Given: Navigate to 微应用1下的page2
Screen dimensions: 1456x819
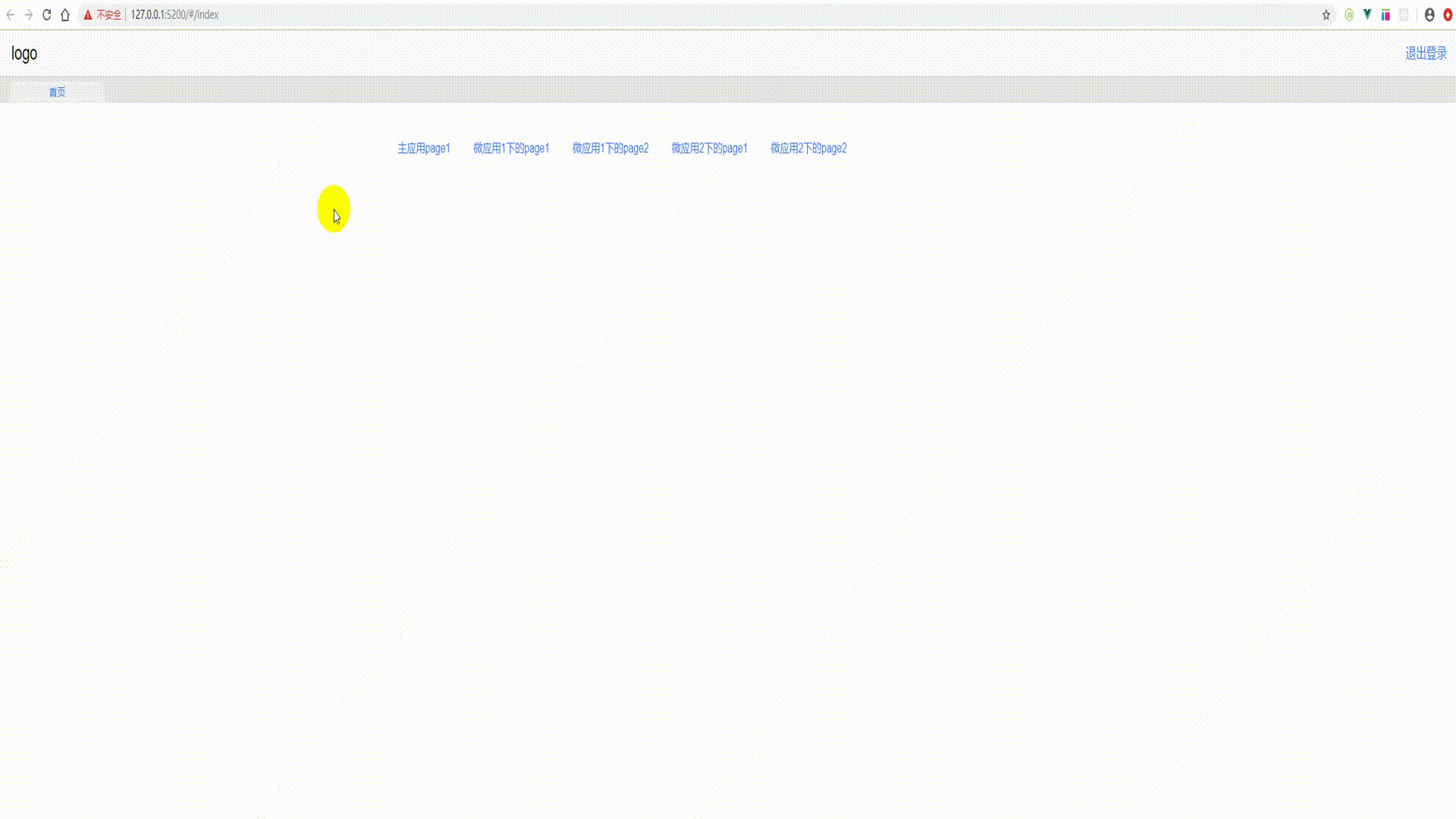Looking at the screenshot, I should pyautogui.click(x=610, y=148).
